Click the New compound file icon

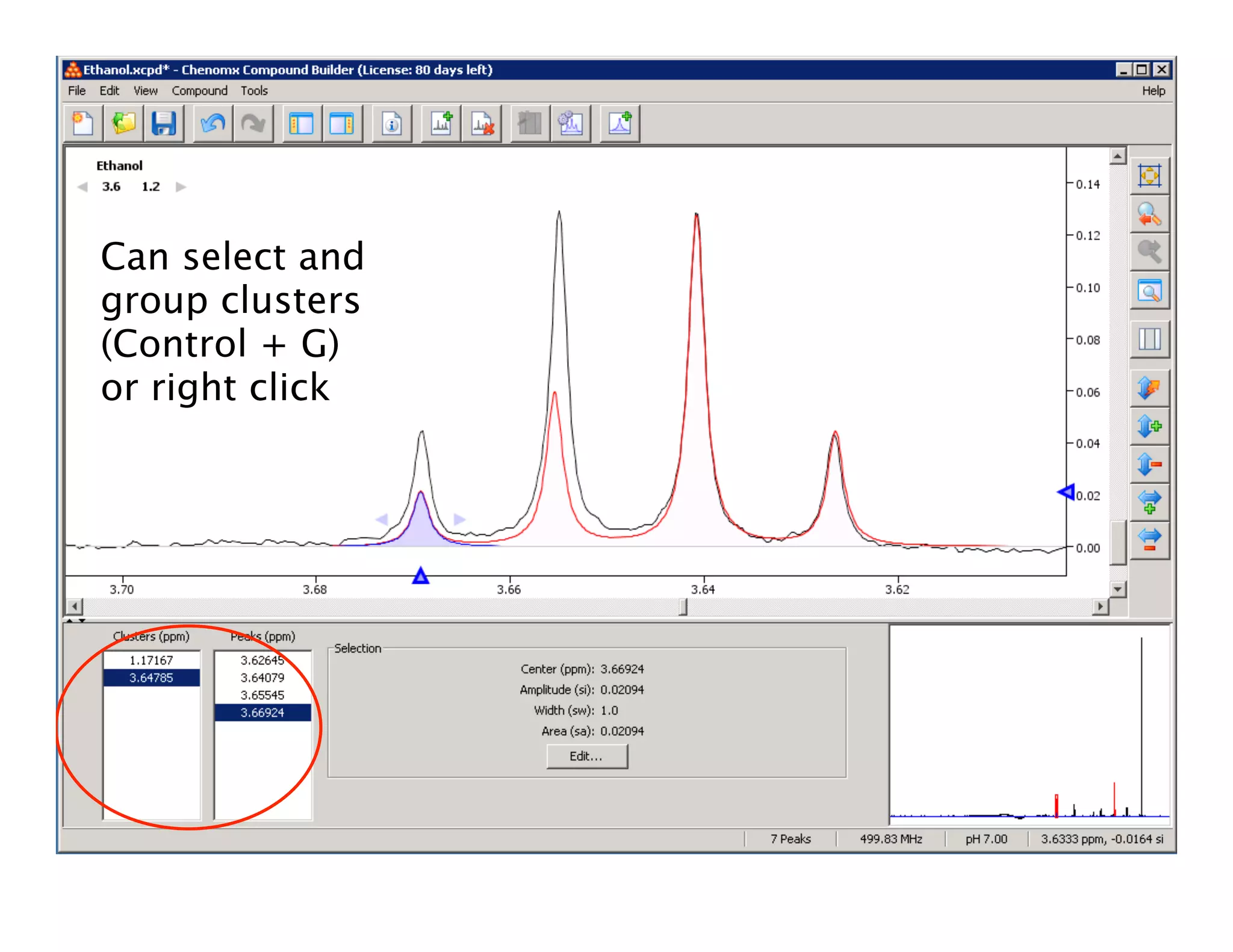point(83,124)
